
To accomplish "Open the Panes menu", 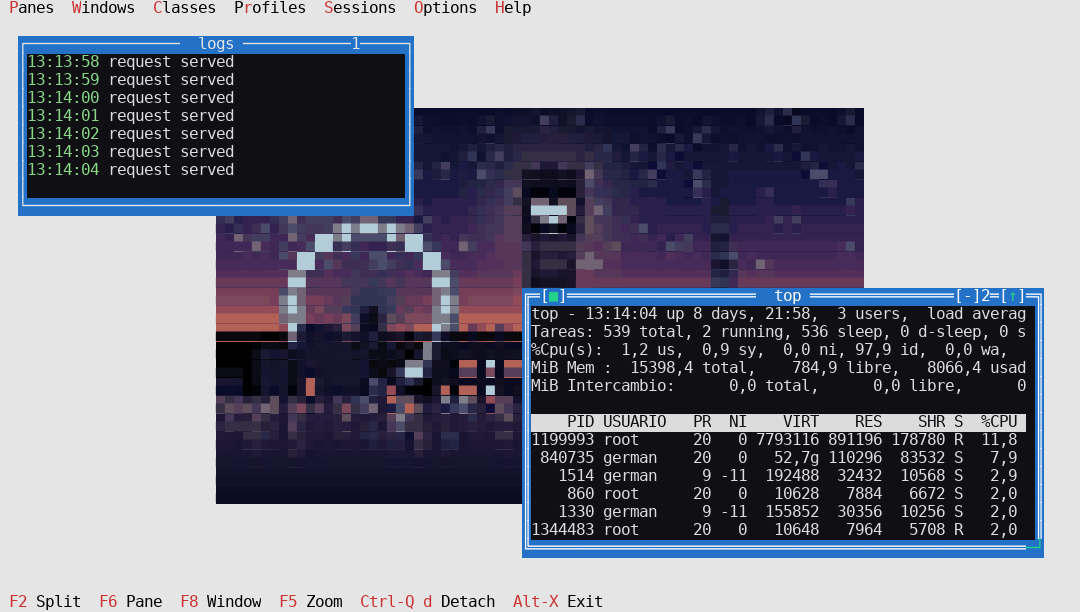I will 31,8.
